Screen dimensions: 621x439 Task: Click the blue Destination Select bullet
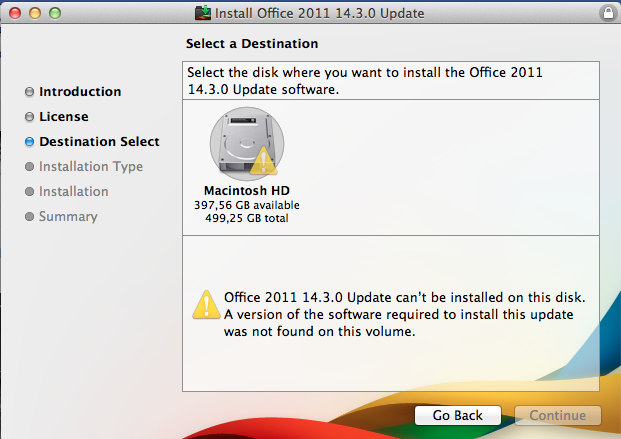(29, 142)
